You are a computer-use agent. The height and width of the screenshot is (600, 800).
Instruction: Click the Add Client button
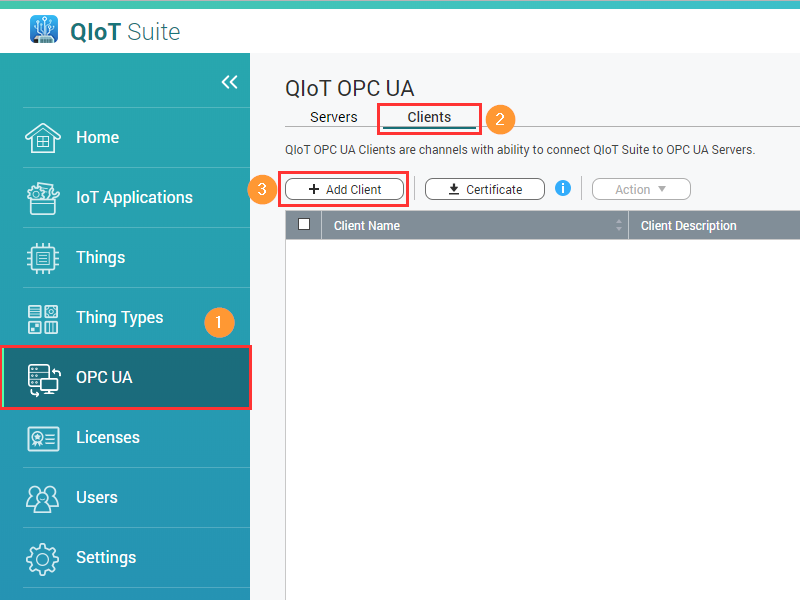coord(344,189)
